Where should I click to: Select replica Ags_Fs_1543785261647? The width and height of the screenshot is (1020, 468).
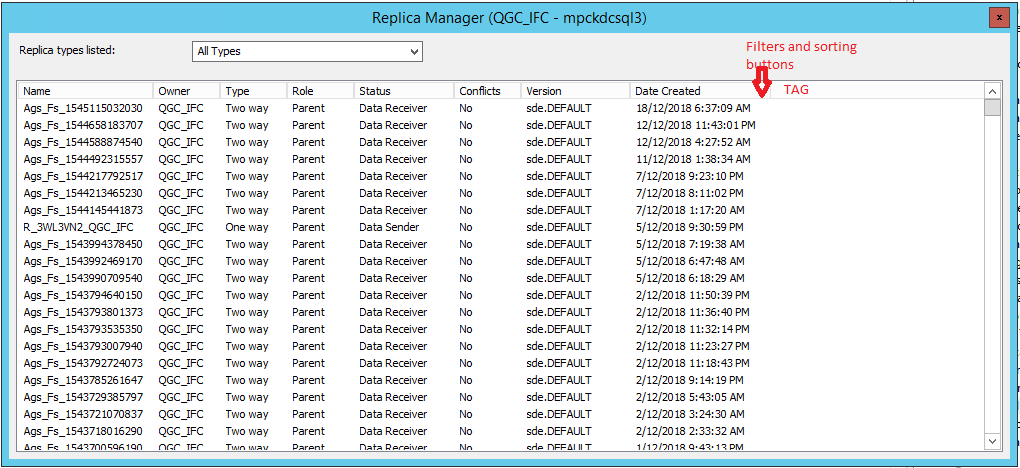83,380
